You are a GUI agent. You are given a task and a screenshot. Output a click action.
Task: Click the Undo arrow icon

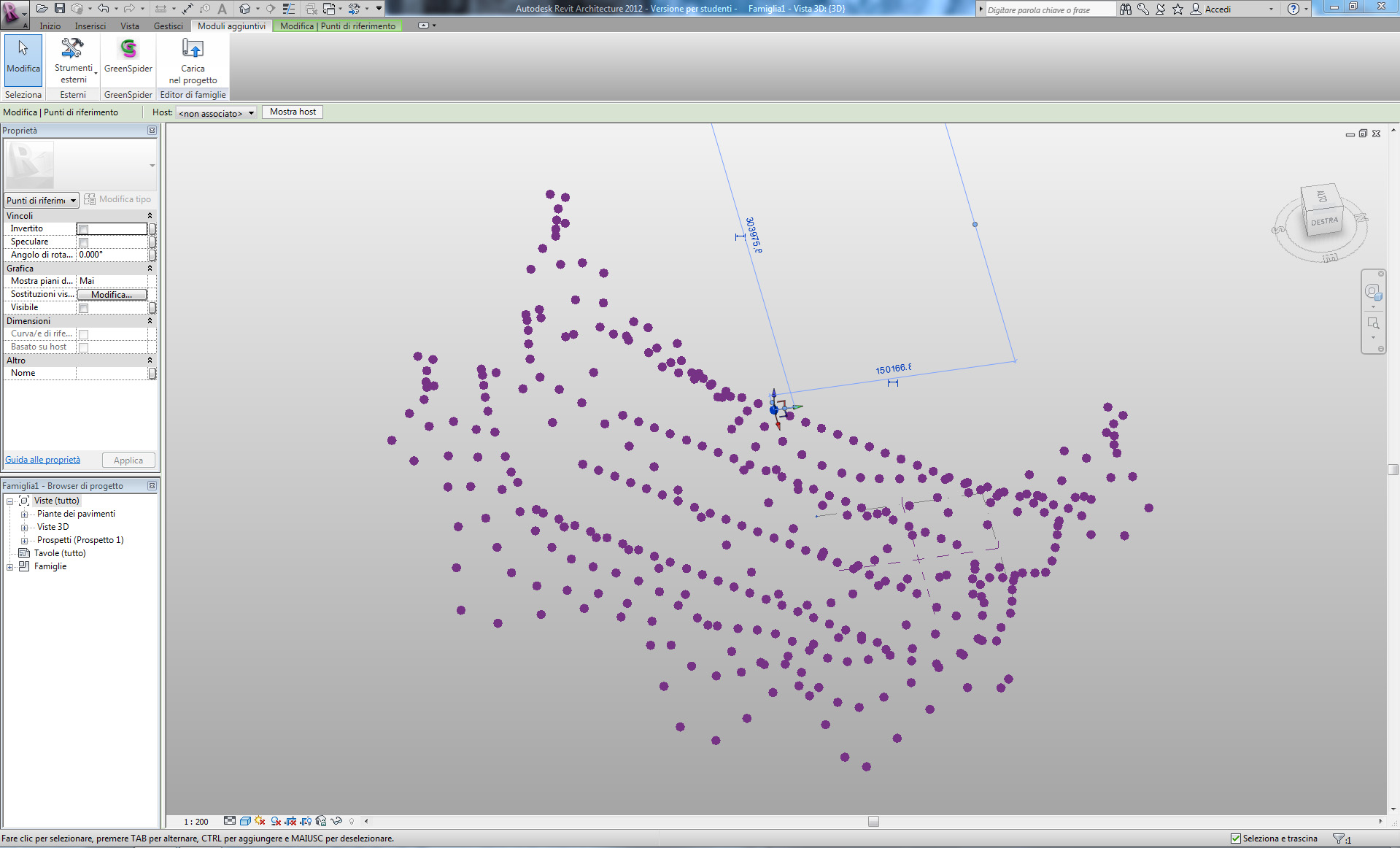pyautogui.click(x=103, y=9)
